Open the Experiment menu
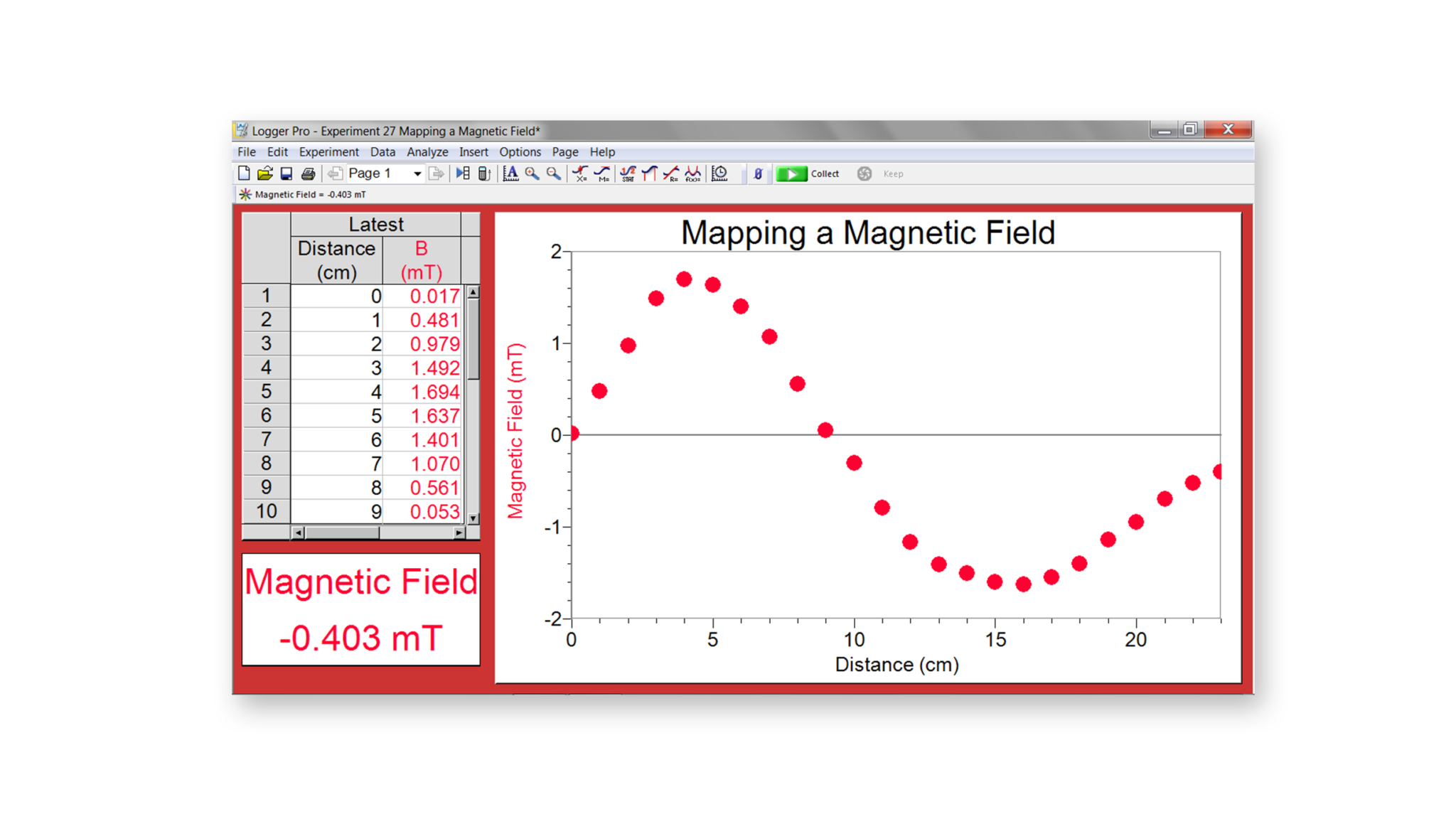The width and height of the screenshot is (1456, 819). click(x=328, y=152)
